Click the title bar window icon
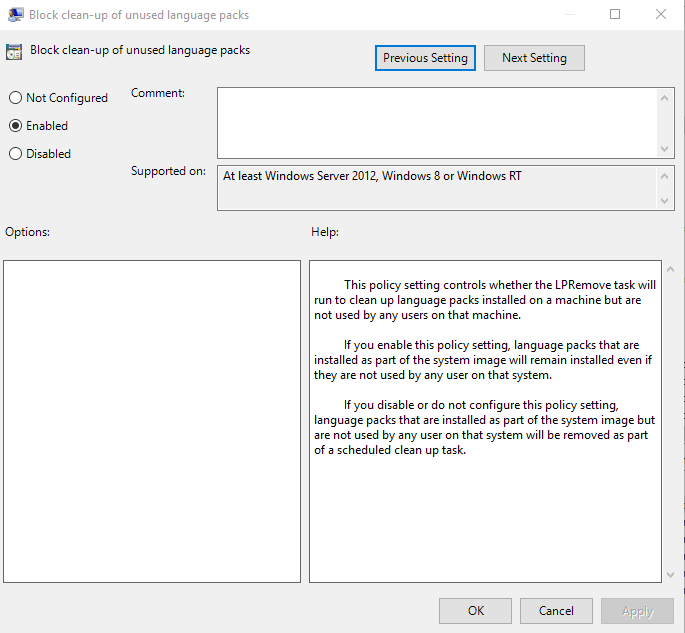 (16, 15)
